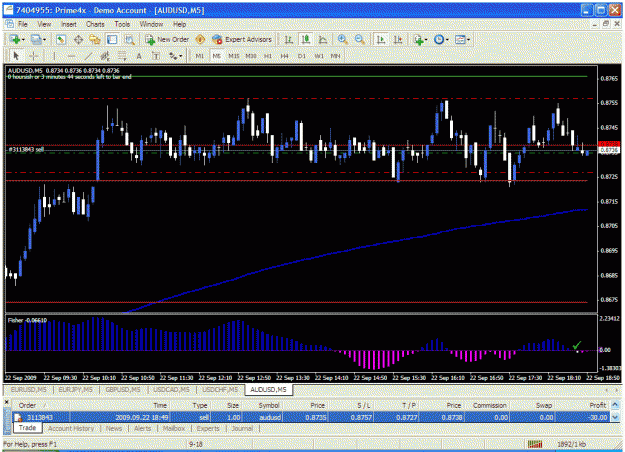
Task: Open the Journal terminal tab
Action: tap(242, 428)
